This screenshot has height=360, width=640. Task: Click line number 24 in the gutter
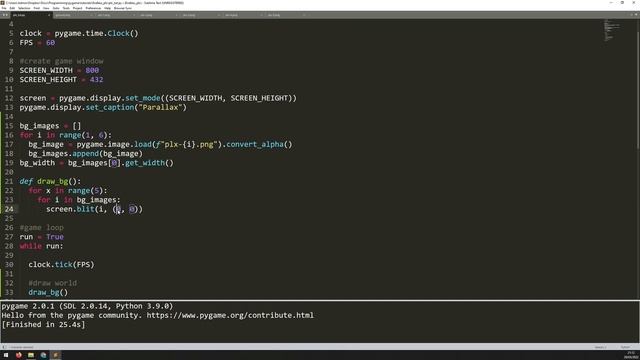9,209
